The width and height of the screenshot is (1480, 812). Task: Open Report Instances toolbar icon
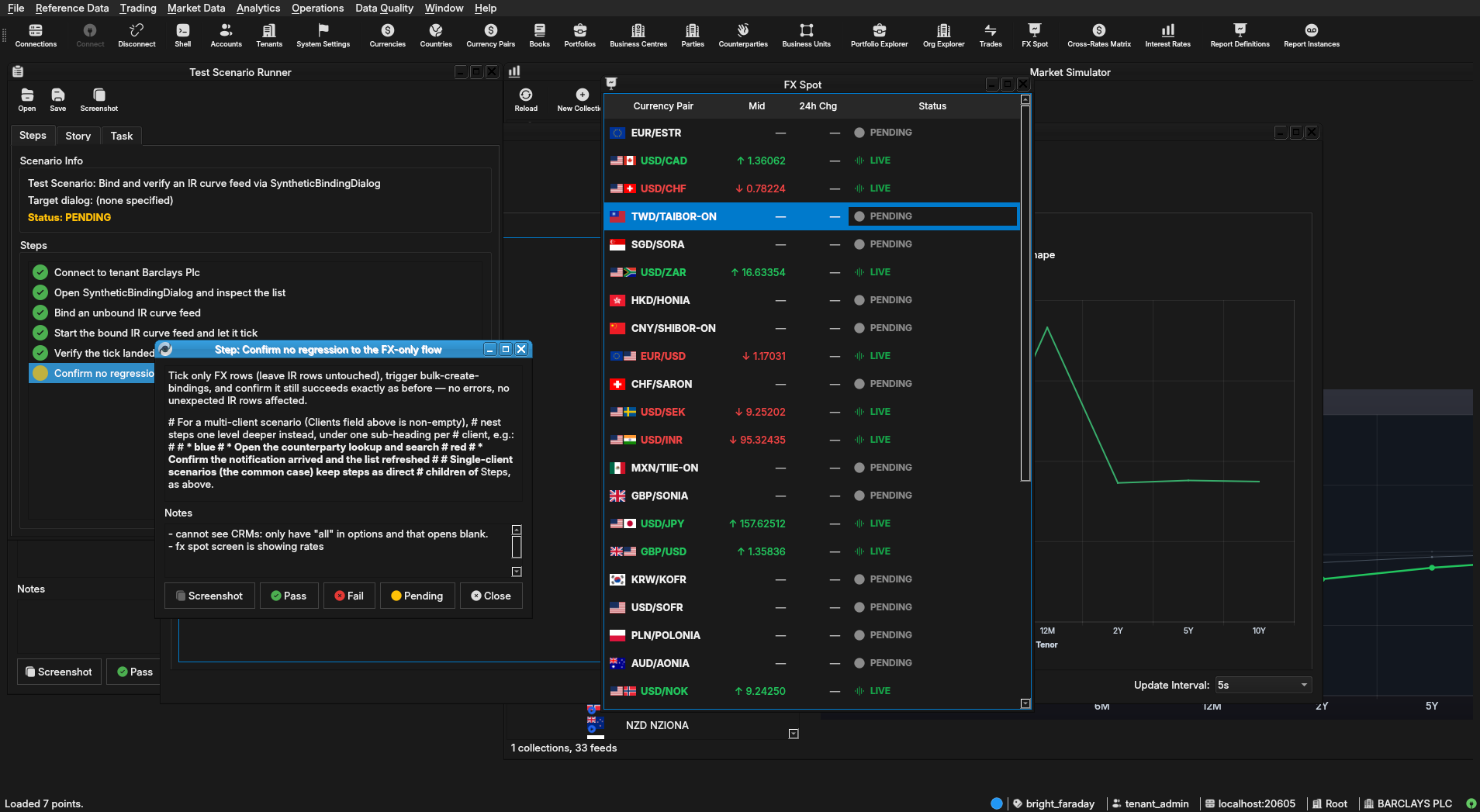pyautogui.click(x=1311, y=36)
